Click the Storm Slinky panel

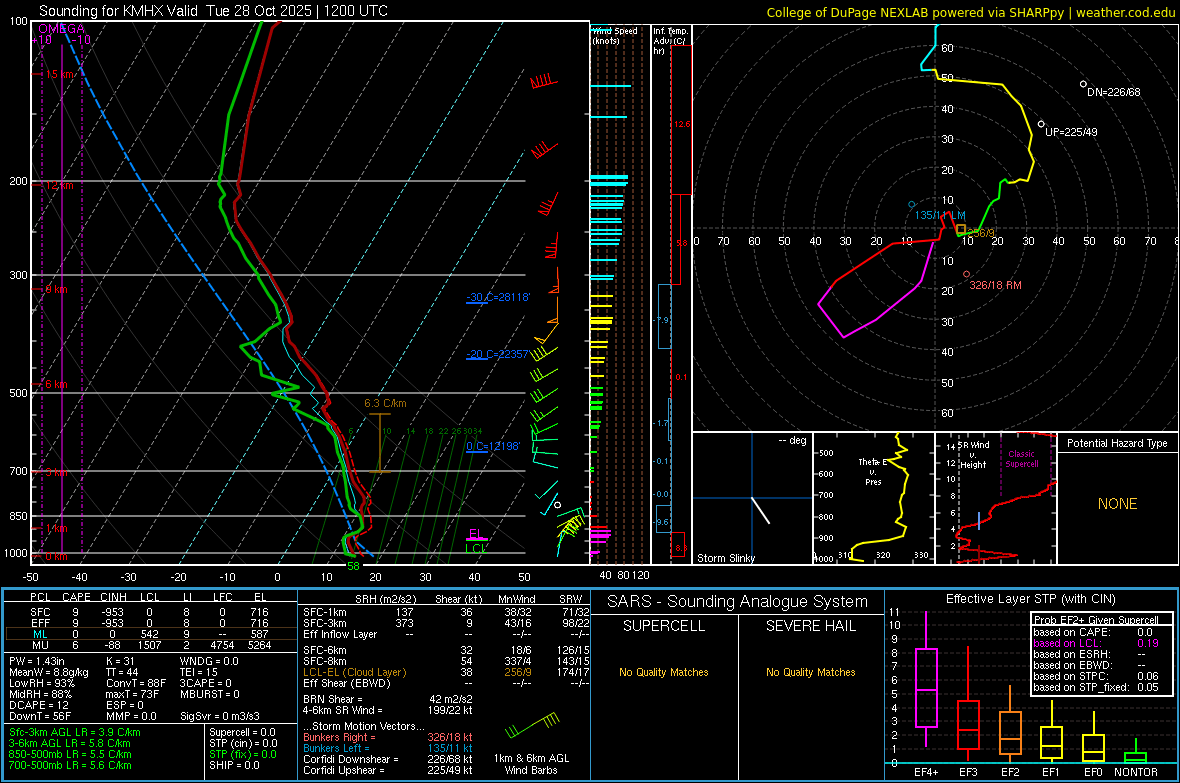point(752,498)
